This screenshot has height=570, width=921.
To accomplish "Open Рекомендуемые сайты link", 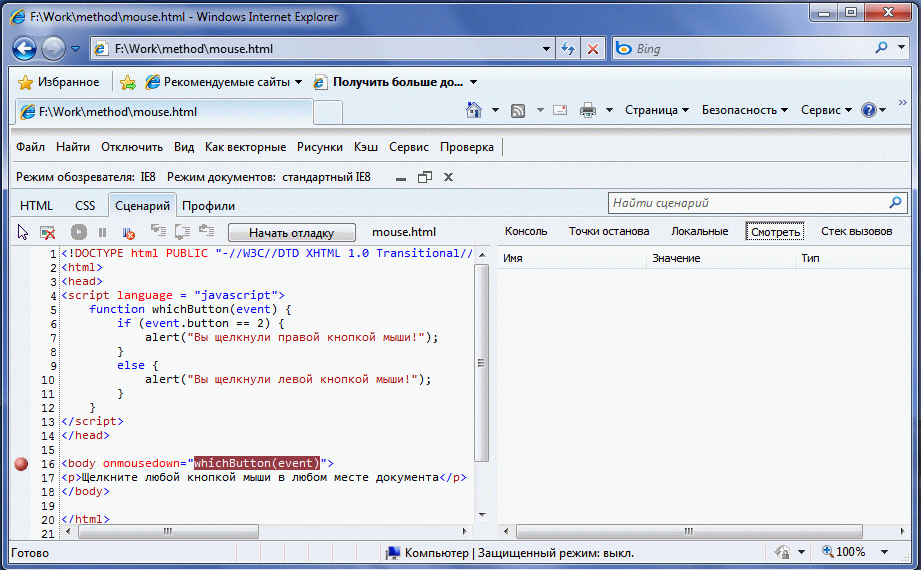I will coord(224,82).
